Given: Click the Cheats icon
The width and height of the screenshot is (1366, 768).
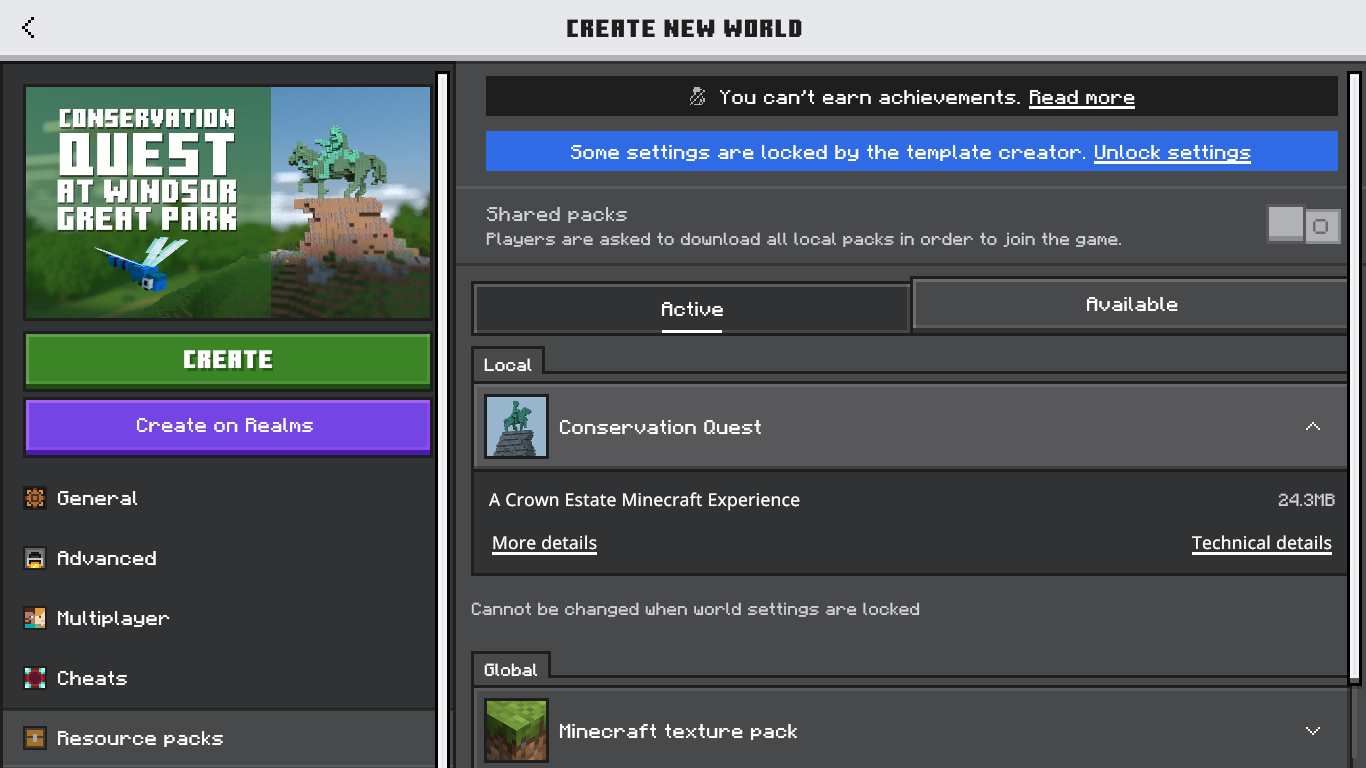Looking at the screenshot, I should [35, 678].
